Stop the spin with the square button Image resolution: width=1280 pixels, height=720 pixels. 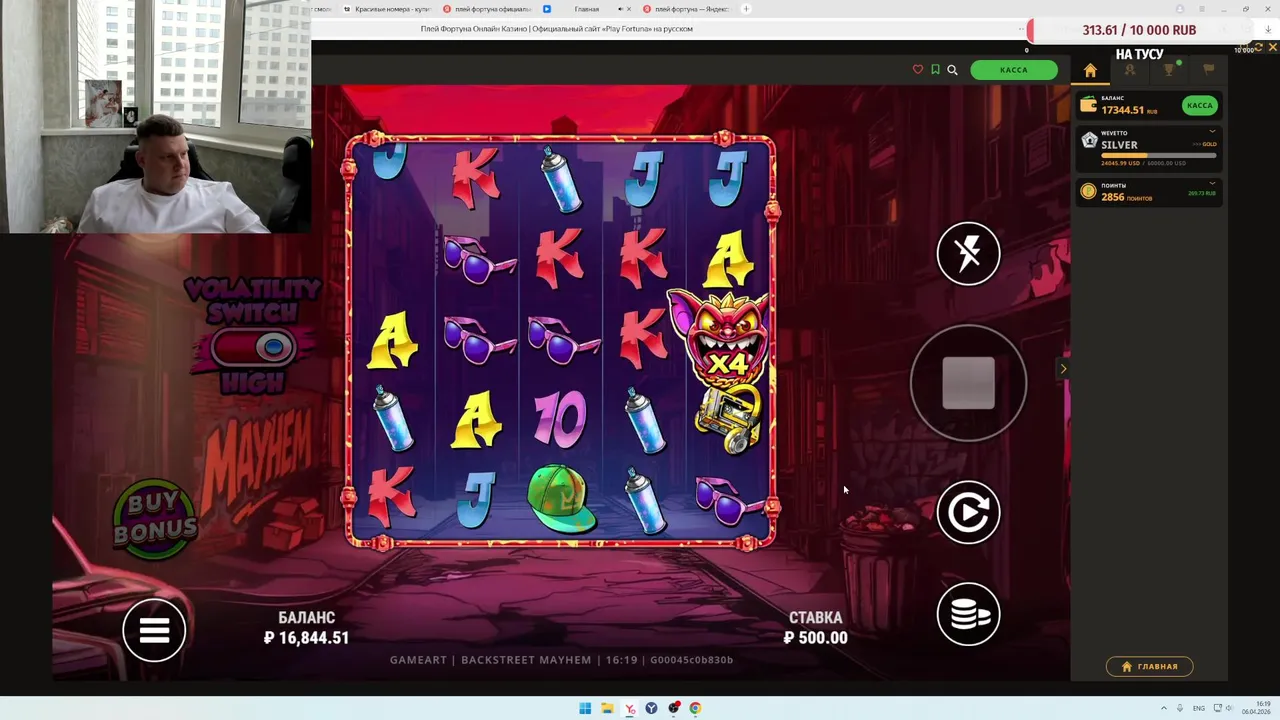pyautogui.click(x=968, y=383)
